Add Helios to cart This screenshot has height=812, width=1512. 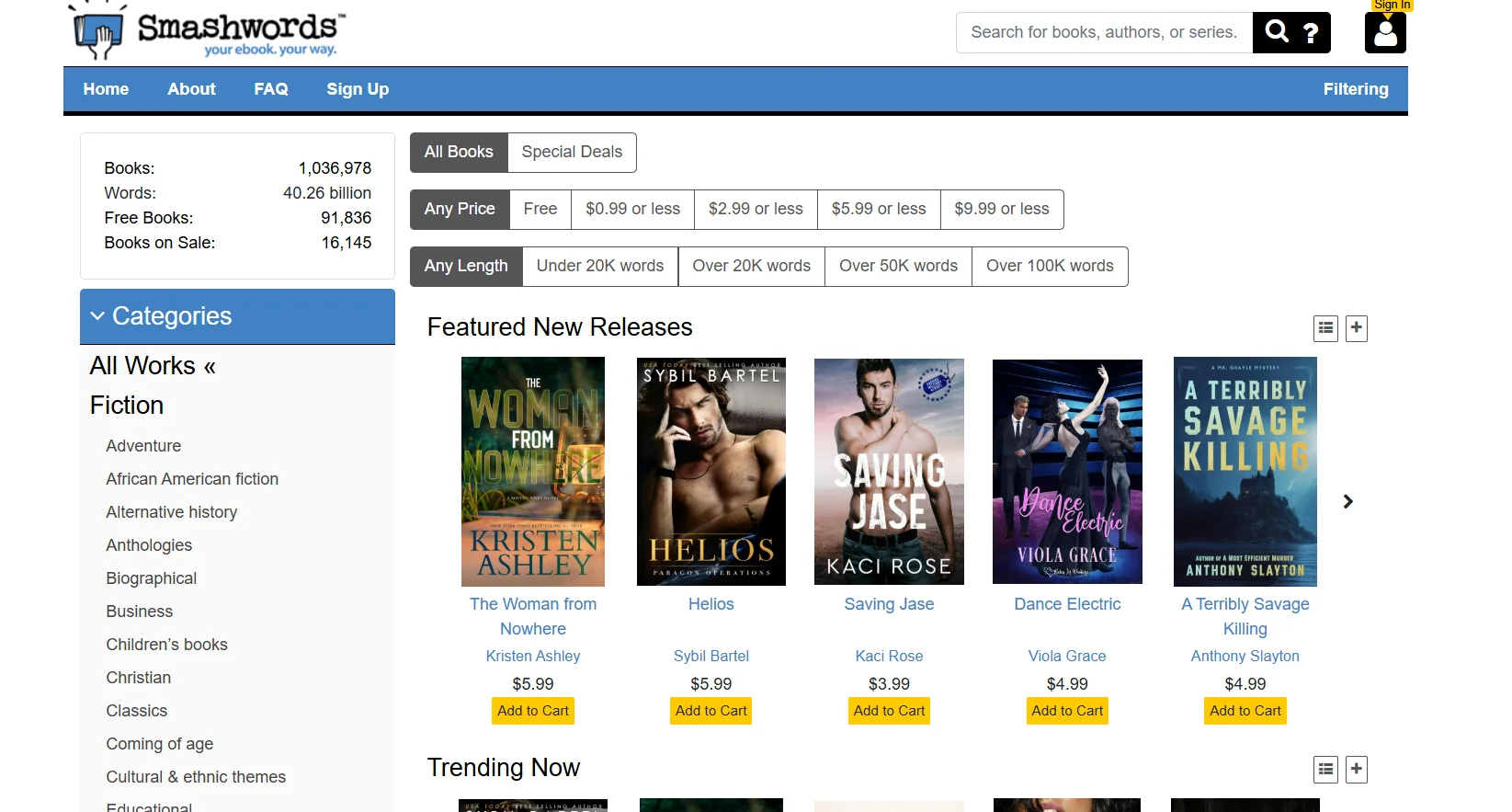pyautogui.click(x=711, y=711)
